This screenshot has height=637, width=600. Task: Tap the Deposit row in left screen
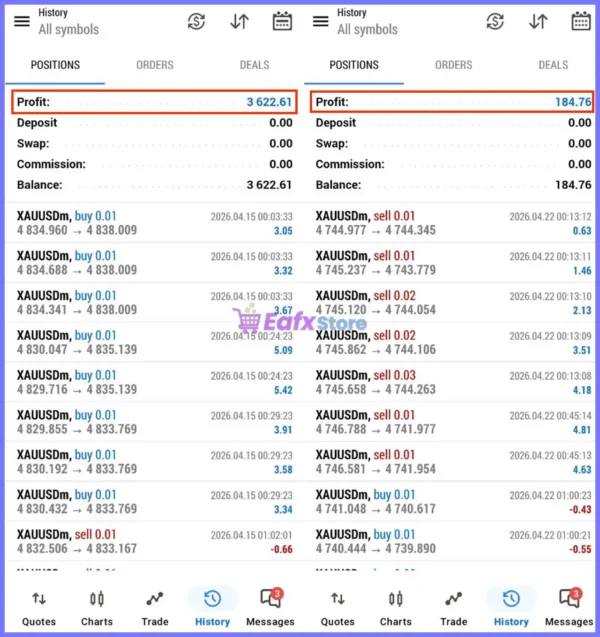[x=154, y=123]
